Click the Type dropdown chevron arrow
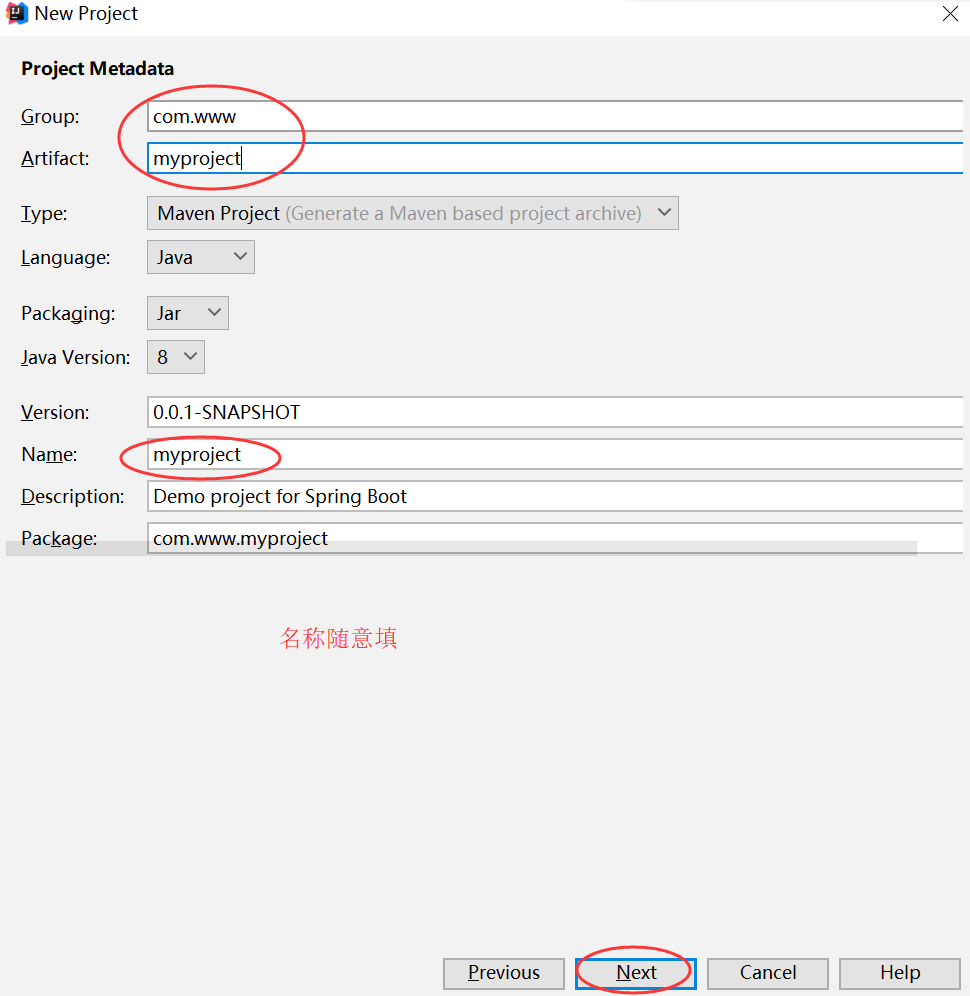The image size is (970, 996). [664, 212]
